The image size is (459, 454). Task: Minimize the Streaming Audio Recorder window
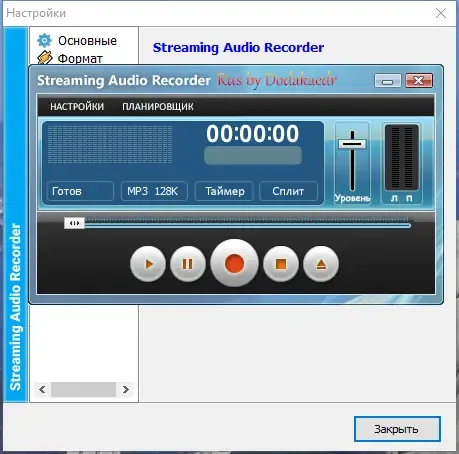pyautogui.click(x=387, y=81)
